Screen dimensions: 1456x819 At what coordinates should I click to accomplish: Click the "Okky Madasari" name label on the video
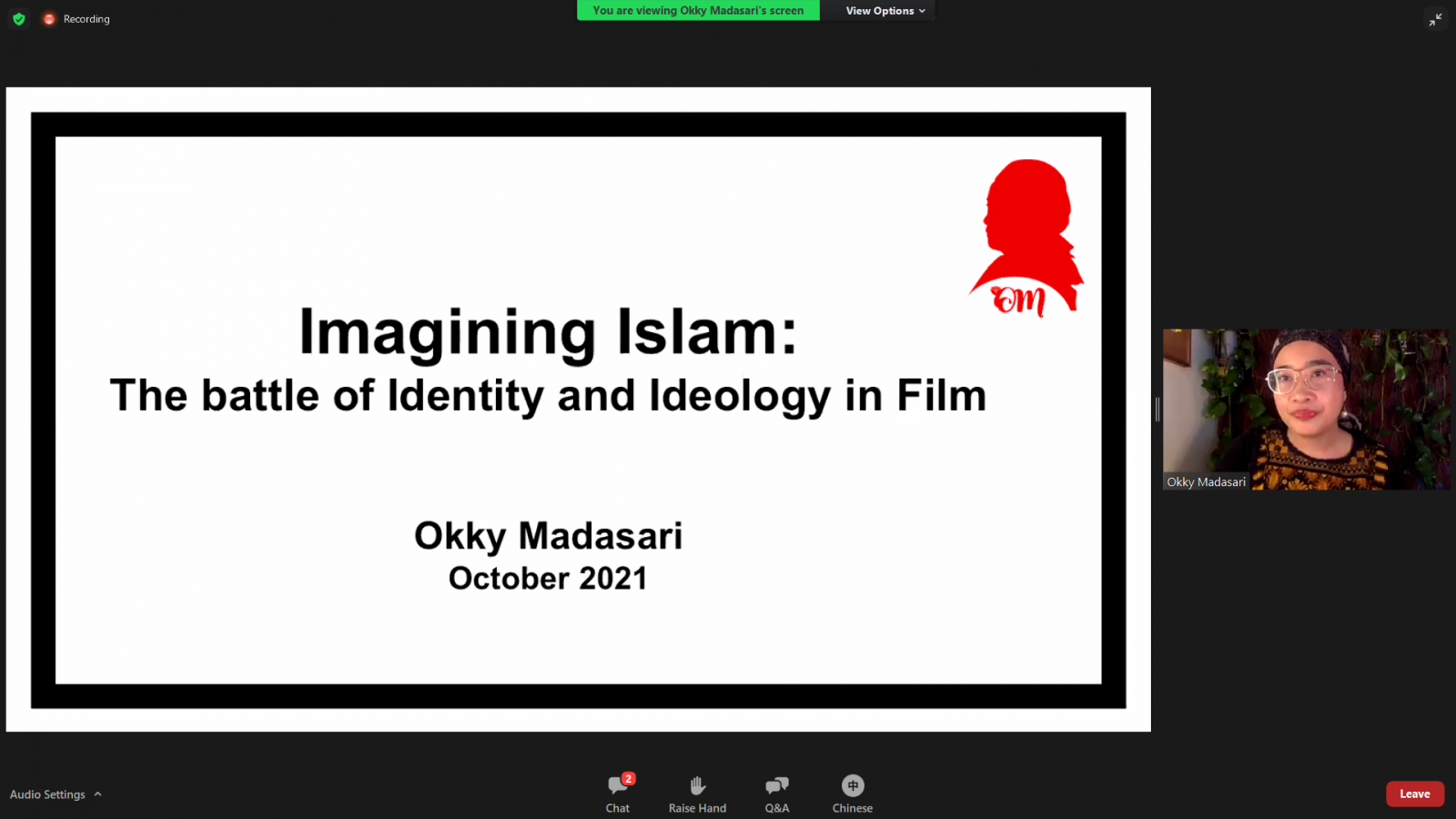tap(1206, 482)
